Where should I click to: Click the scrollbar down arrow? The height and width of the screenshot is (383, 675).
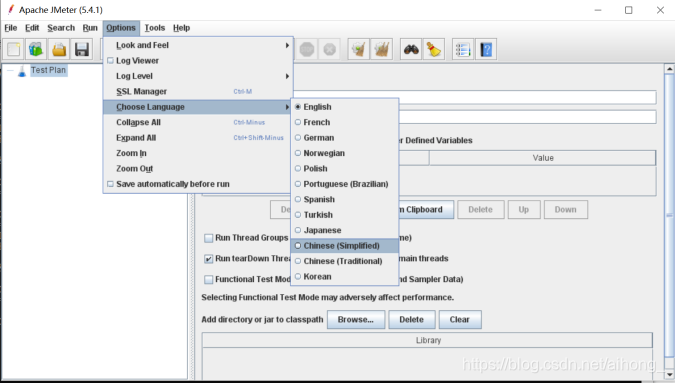click(x=669, y=374)
